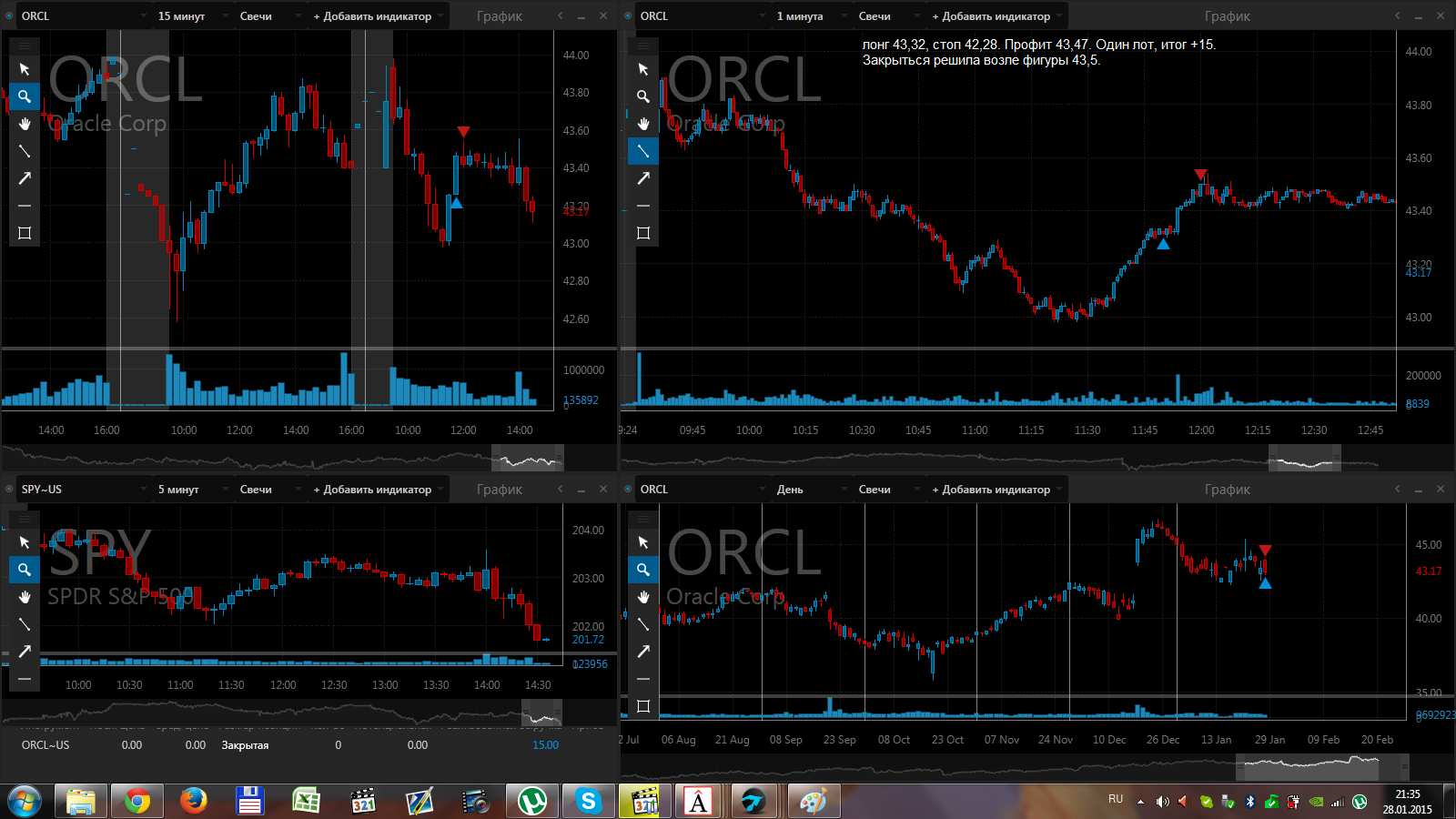This screenshot has height=819, width=1456.
Task: Click navigator range slider under ORCL 15-minute chart
Action: point(528,458)
